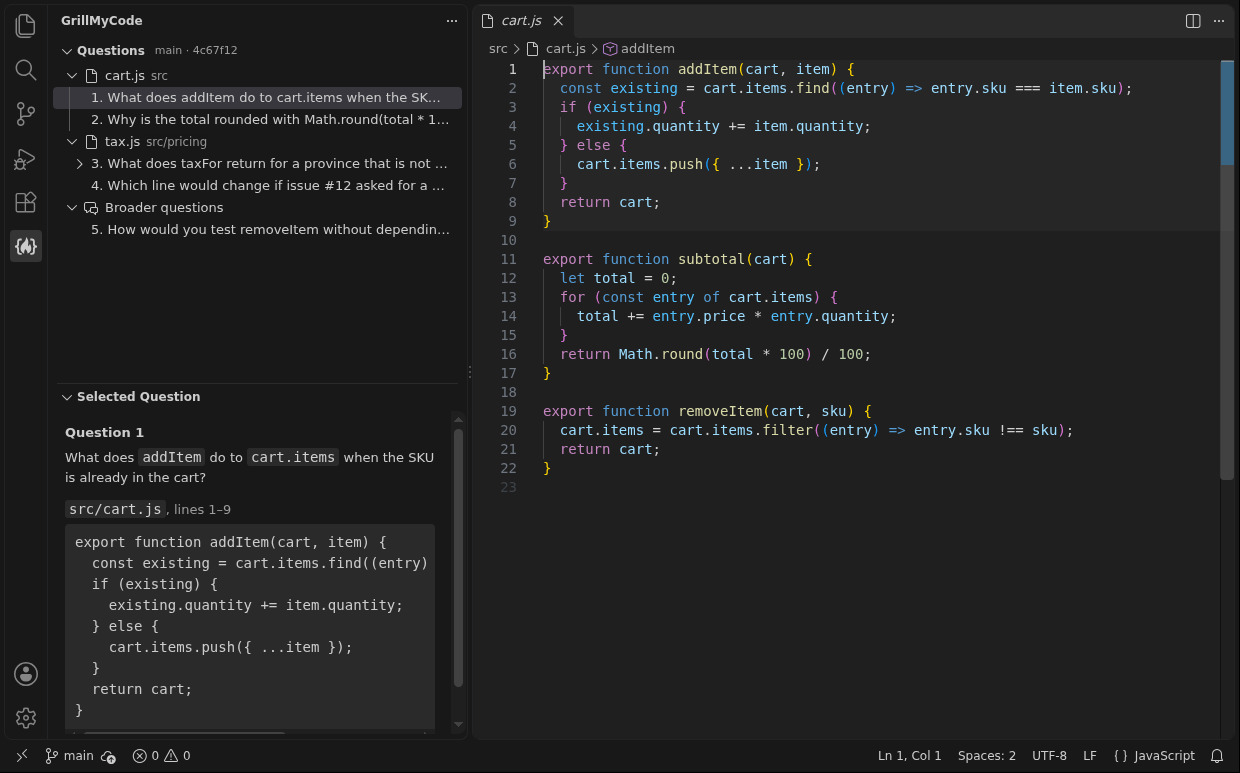This screenshot has height=773, width=1240.
Task: Click the code snippet horizontal scrollbar
Action: tap(182, 733)
